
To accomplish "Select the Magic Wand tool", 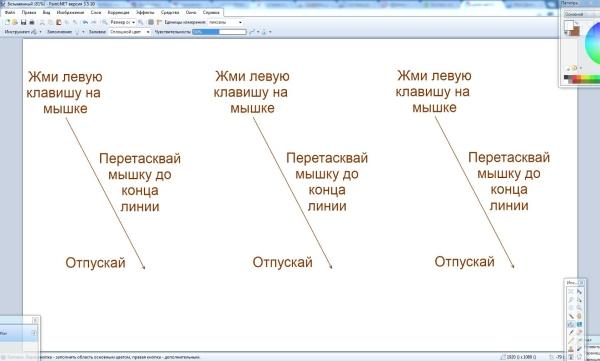I will [571, 316].
